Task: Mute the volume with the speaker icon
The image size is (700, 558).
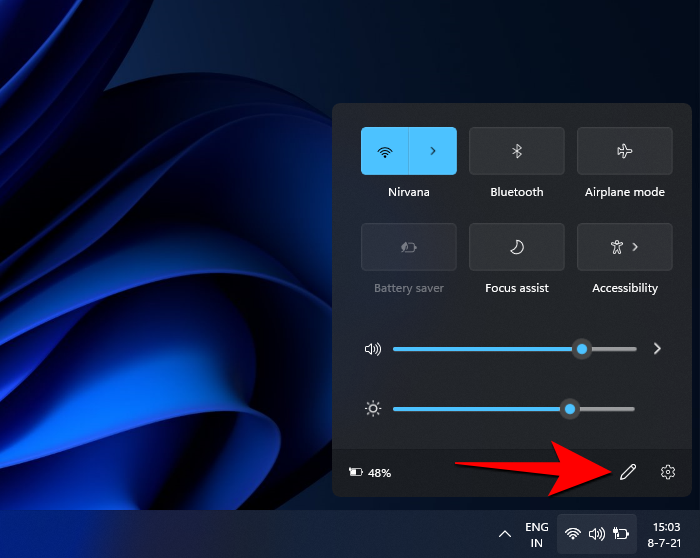Action: click(373, 349)
